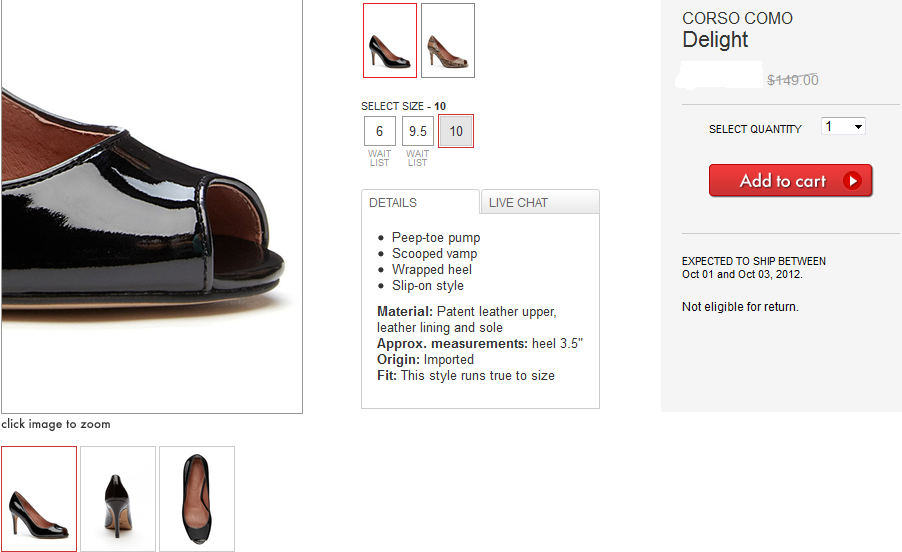This screenshot has height=552, width=902.
Task: Open the Live Chat tab
Action: point(539,202)
